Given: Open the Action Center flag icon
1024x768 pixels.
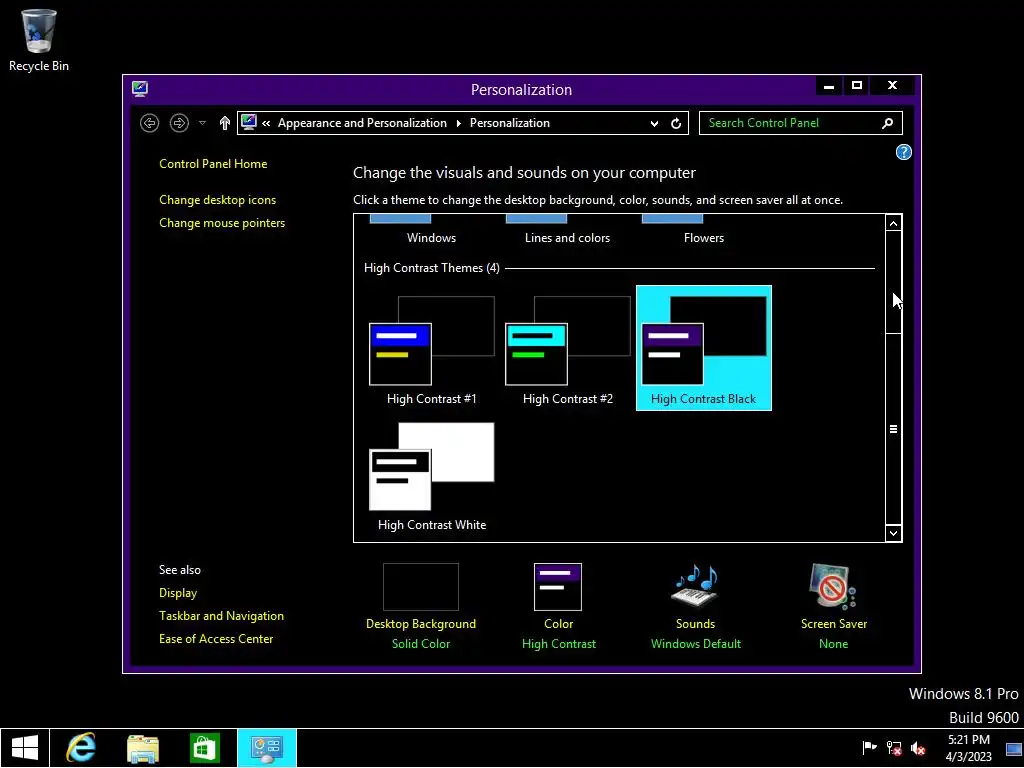Looking at the screenshot, I should point(869,748).
